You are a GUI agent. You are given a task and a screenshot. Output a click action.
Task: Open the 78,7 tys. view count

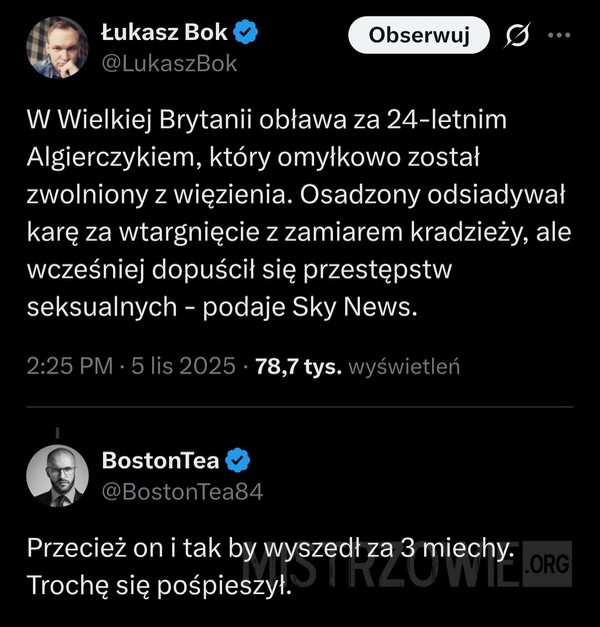[299, 367]
